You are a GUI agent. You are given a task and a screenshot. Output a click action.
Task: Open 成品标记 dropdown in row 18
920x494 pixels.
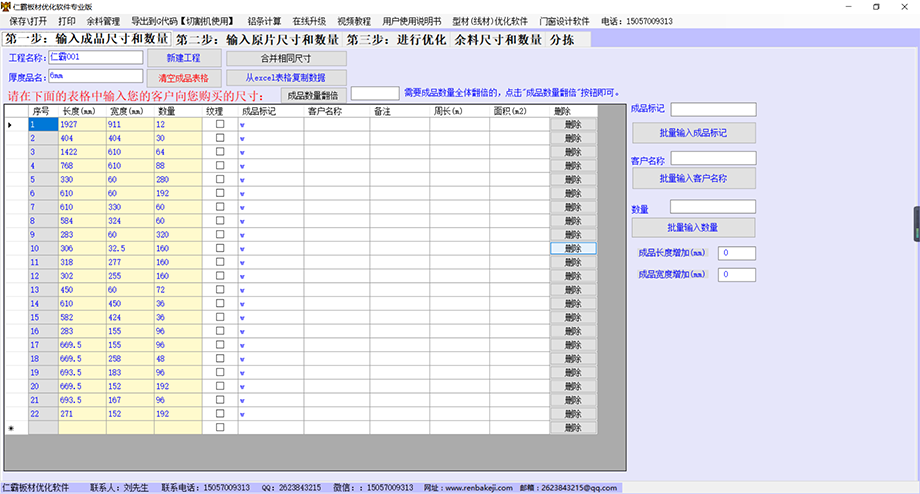click(242, 360)
